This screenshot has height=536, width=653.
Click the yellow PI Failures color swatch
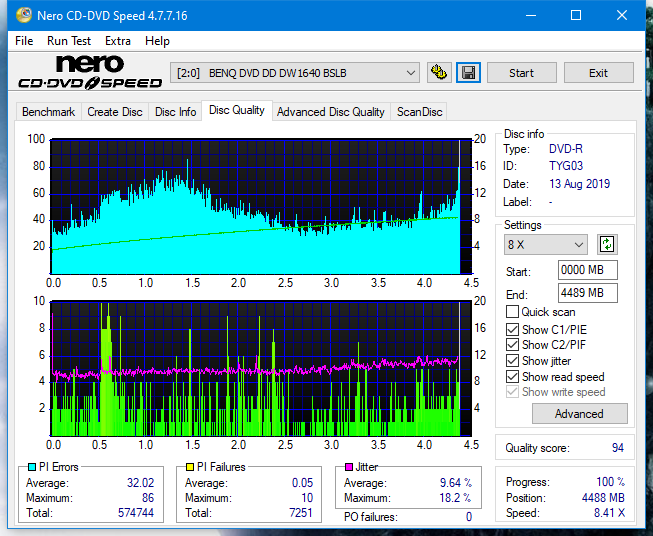tap(190, 467)
